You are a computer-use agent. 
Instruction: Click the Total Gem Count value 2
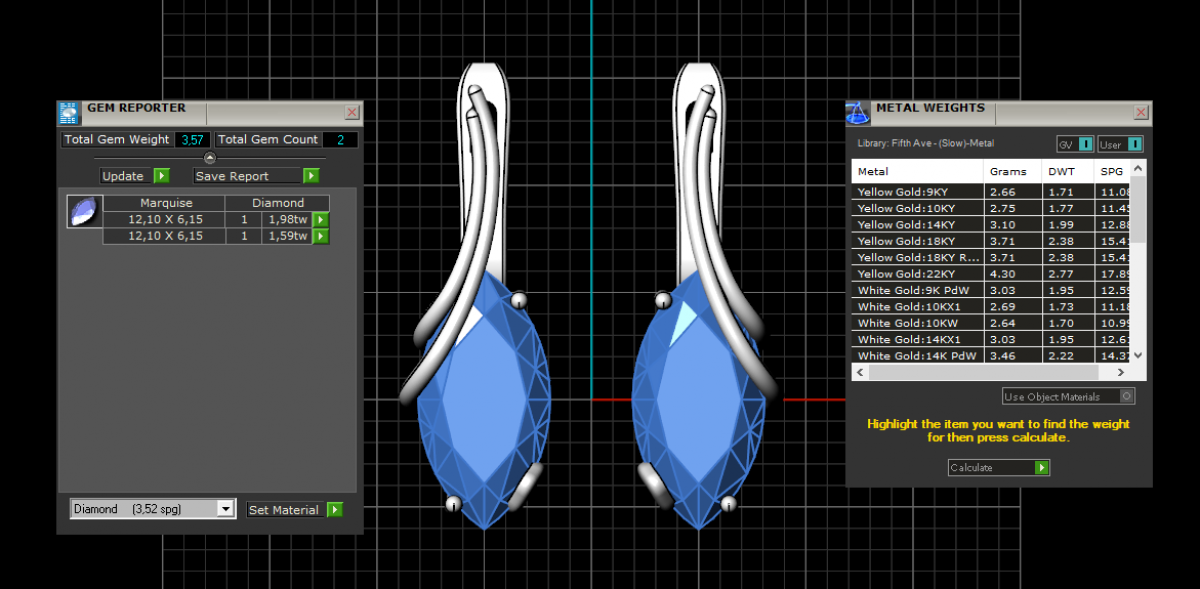[x=340, y=140]
